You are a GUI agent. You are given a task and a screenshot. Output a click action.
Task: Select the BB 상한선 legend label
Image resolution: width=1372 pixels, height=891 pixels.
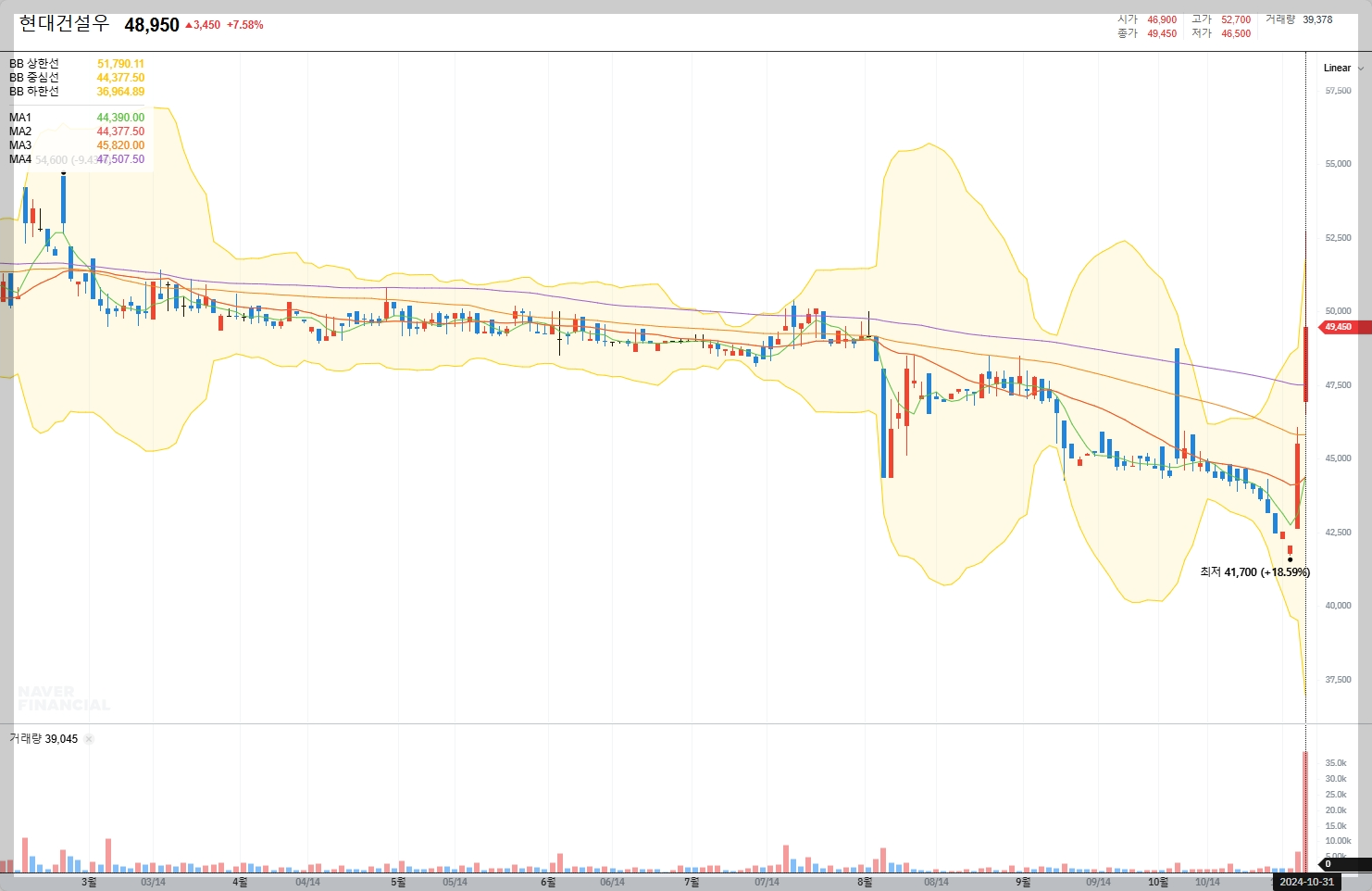pos(34,64)
